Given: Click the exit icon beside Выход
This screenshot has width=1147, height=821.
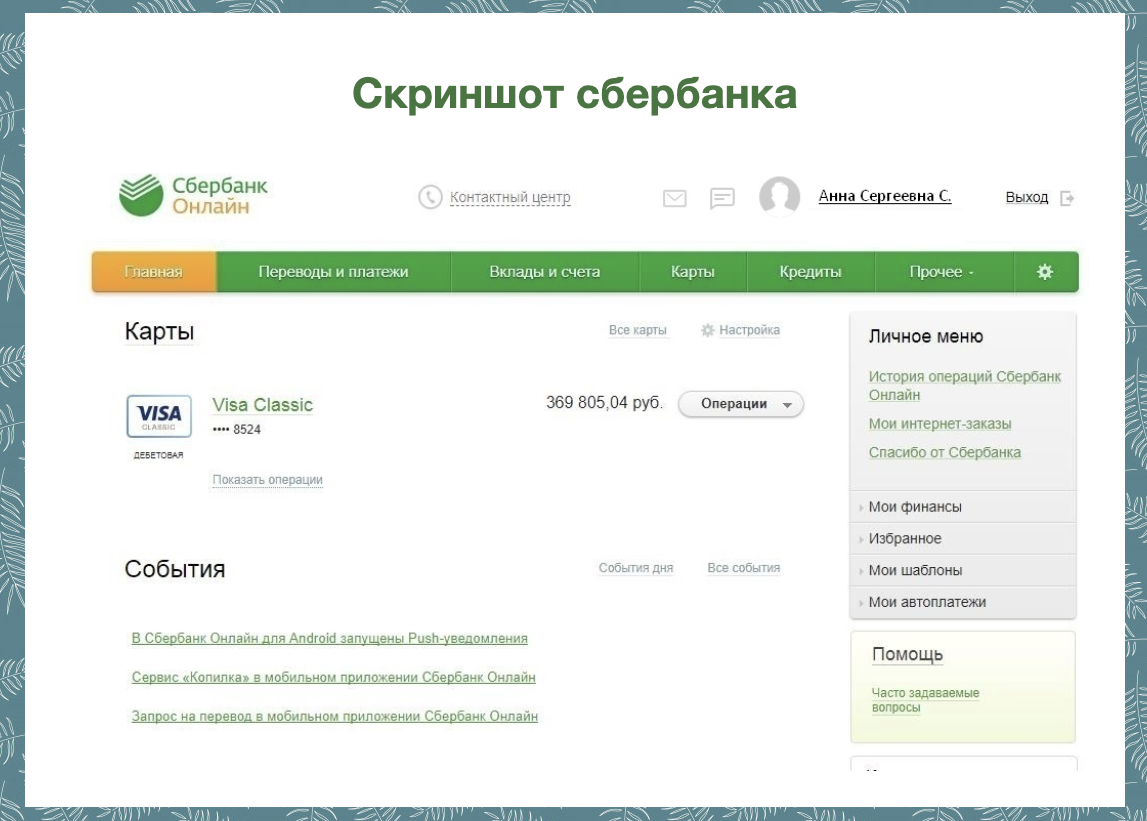Looking at the screenshot, I should 1069,198.
